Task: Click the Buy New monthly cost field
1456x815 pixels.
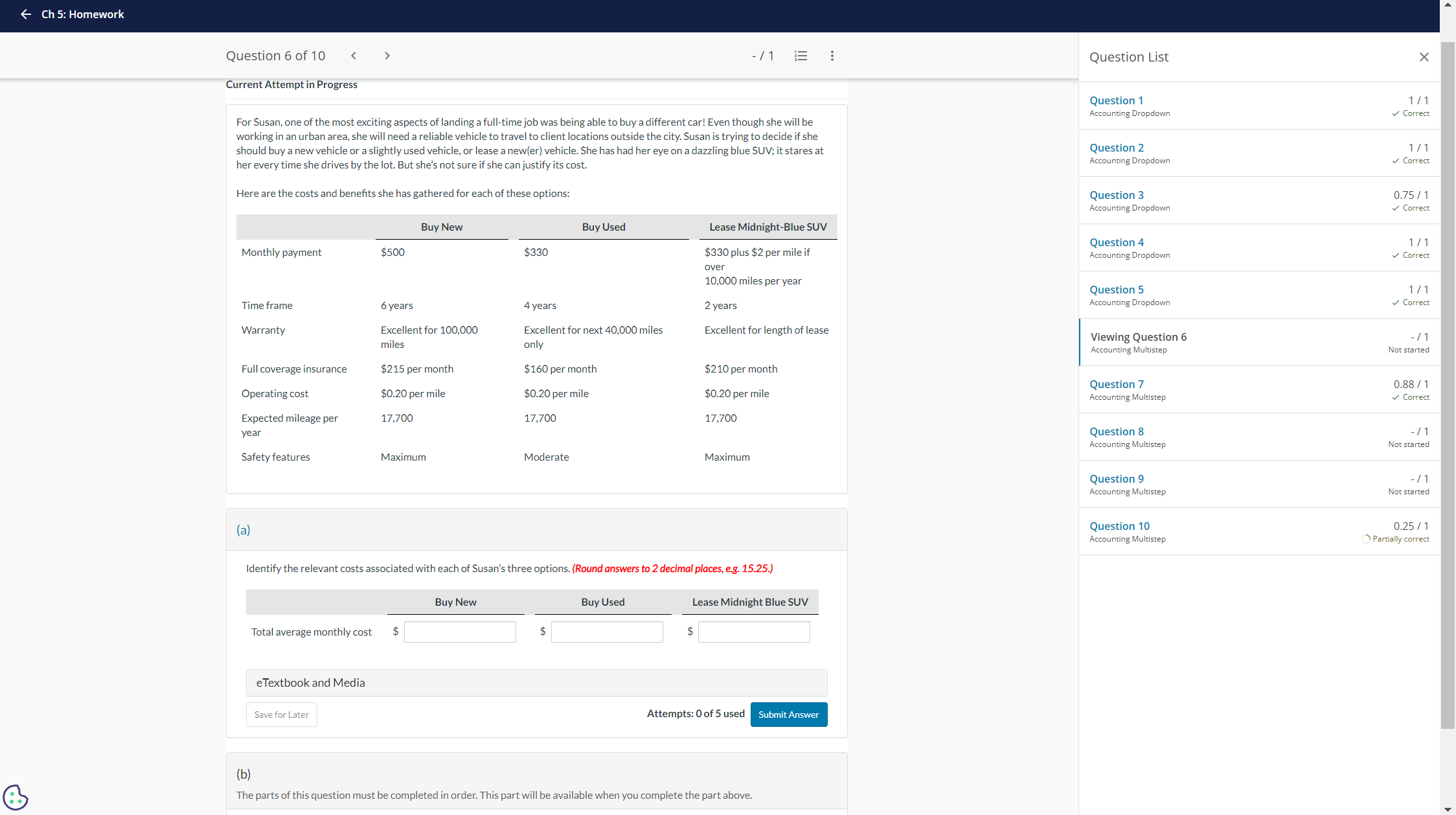Action: coord(460,632)
